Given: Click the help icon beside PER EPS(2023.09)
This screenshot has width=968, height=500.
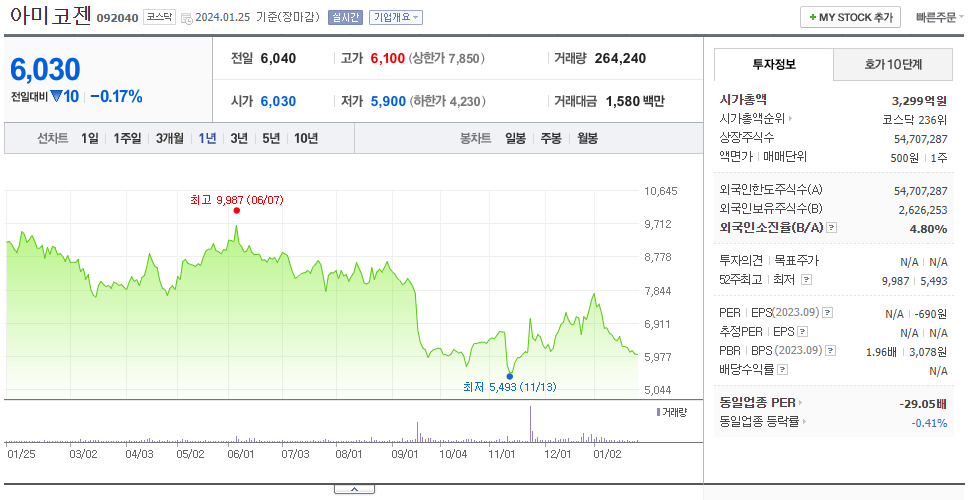Looking at the screenshot, I should [x=828, y=313].
